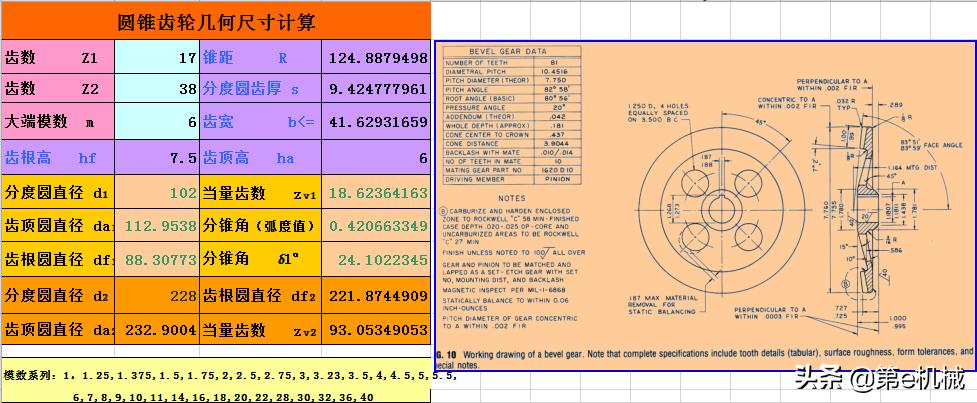Select the root diameter value 88.30773
This screenshot has height=403, width=977.
pyautogui.click(x=157, y=259)
